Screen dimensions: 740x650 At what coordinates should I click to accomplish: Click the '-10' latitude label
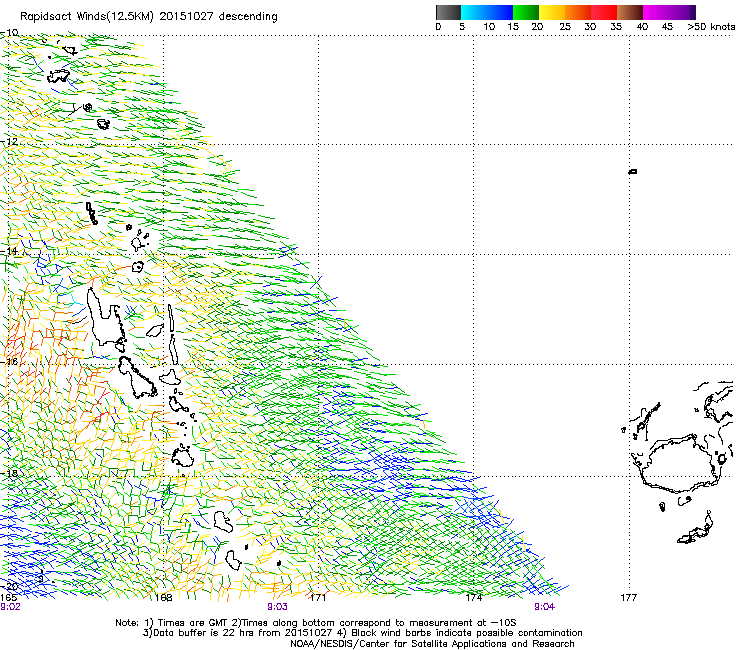(x=9, y=33)
